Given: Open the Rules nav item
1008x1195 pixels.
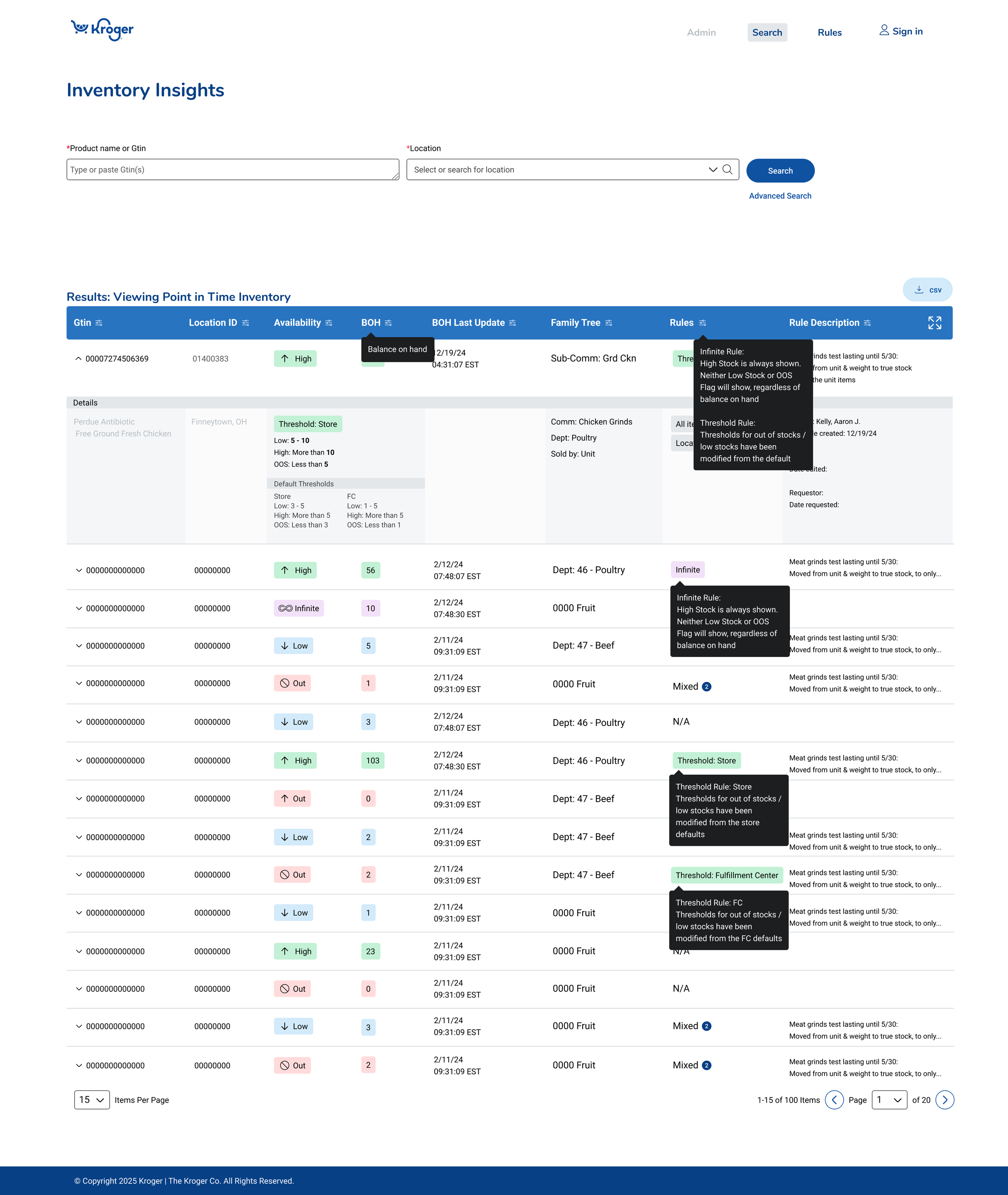Looking at the screenshot, I should tap(829, 33).
